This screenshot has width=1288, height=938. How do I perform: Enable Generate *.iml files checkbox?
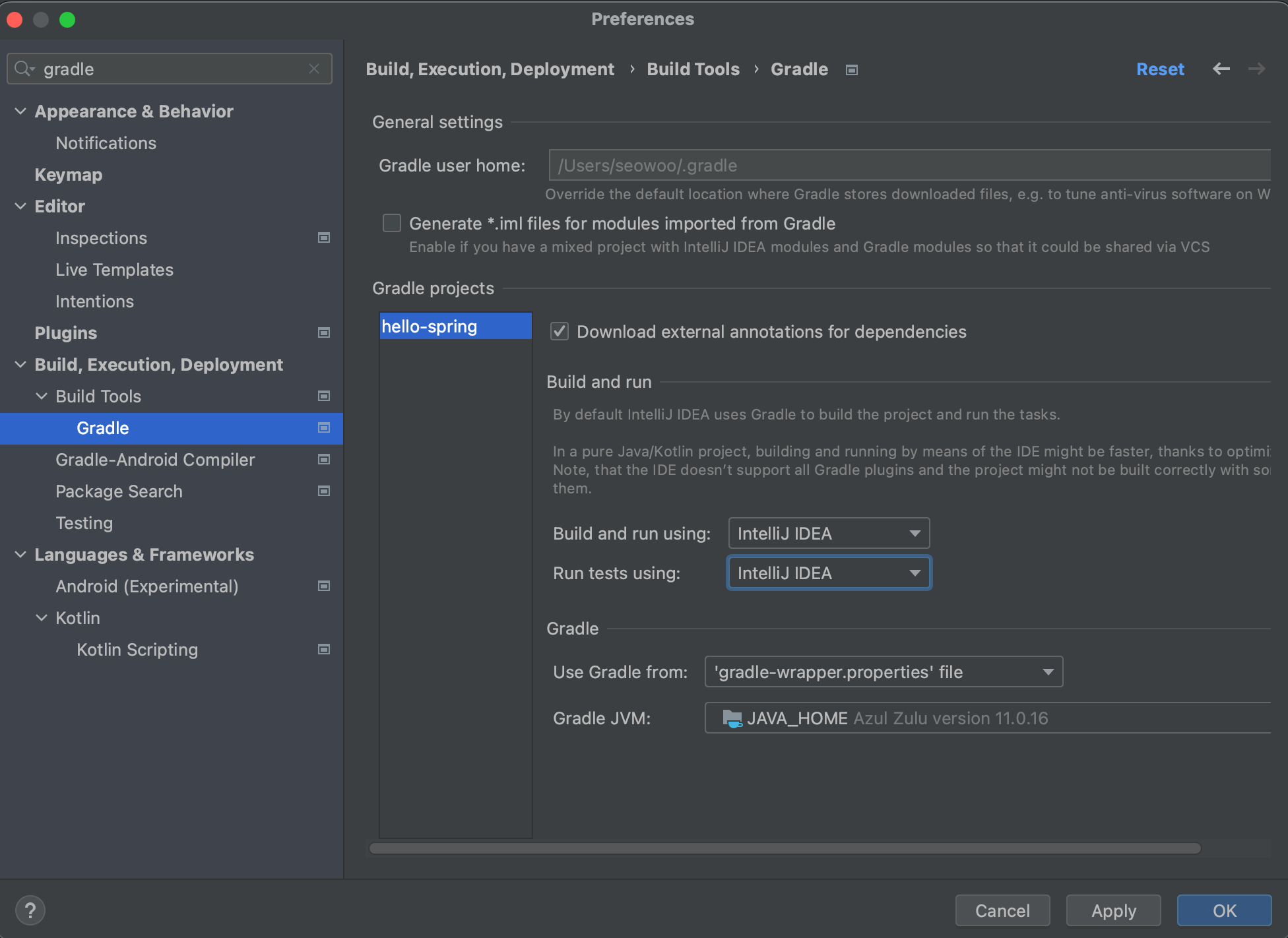click(x=392, y=223)
